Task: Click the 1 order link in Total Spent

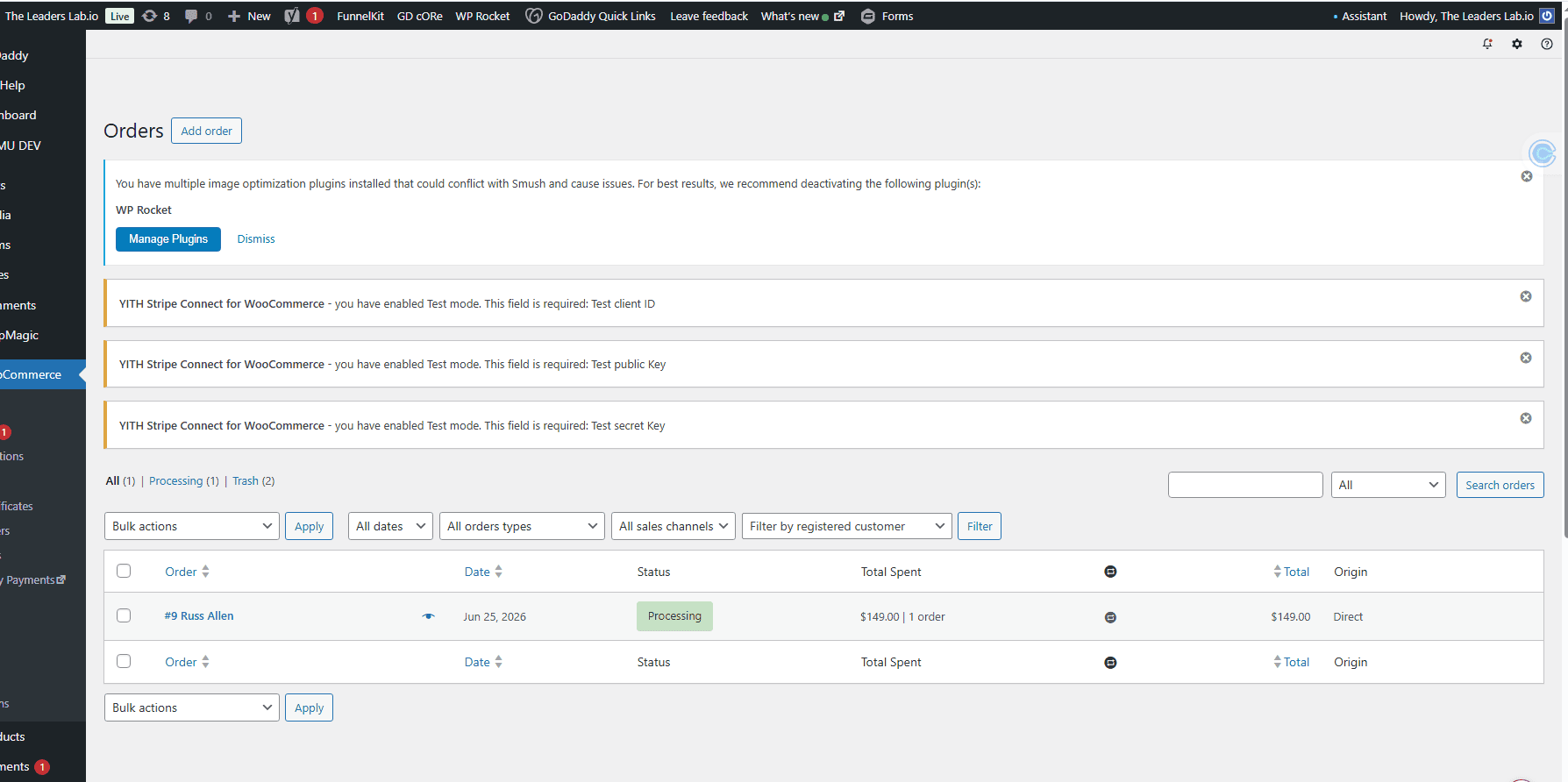Action: (927, 617)
